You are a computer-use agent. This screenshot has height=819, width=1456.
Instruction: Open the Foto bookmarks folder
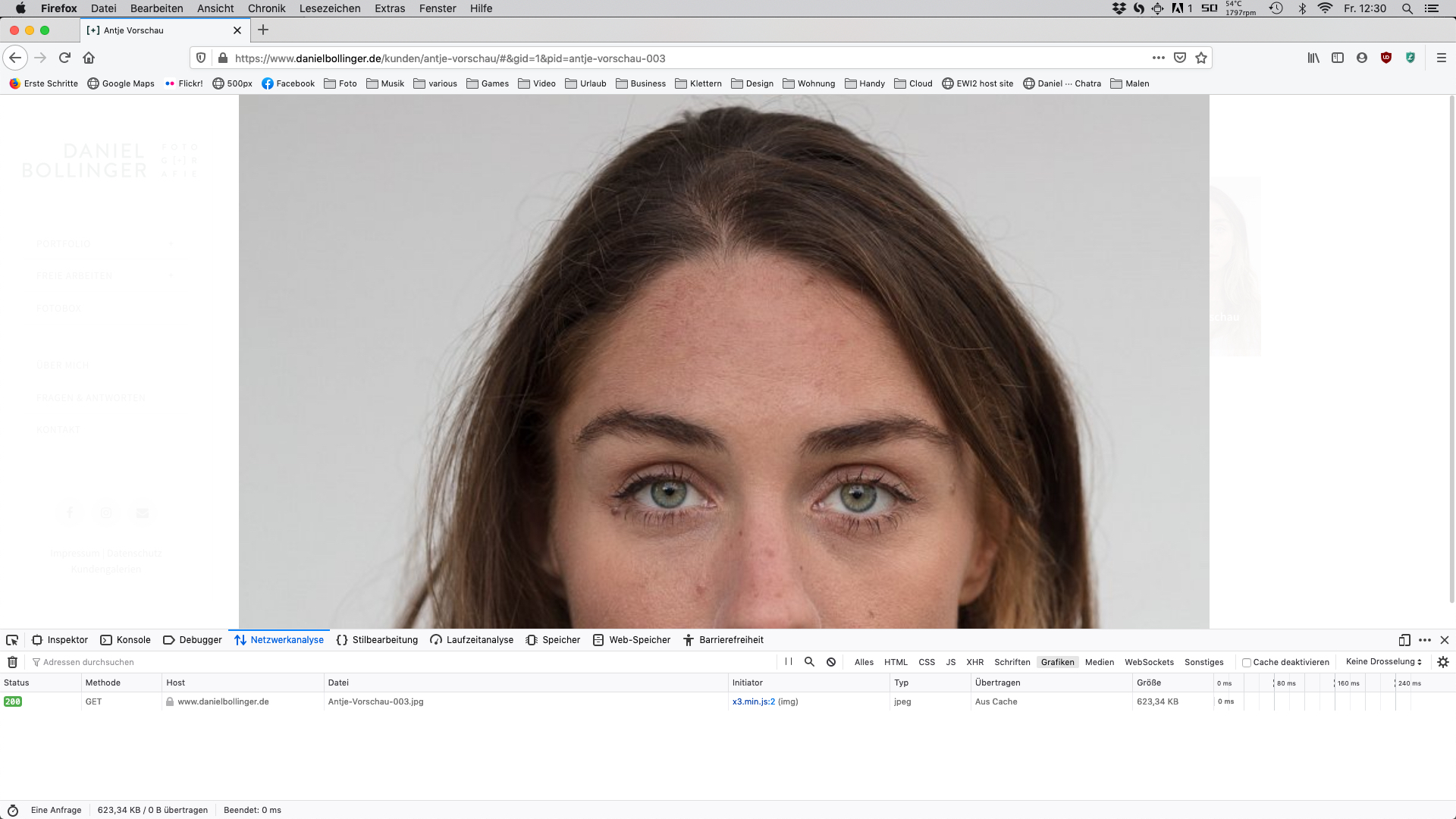(340, 83)
